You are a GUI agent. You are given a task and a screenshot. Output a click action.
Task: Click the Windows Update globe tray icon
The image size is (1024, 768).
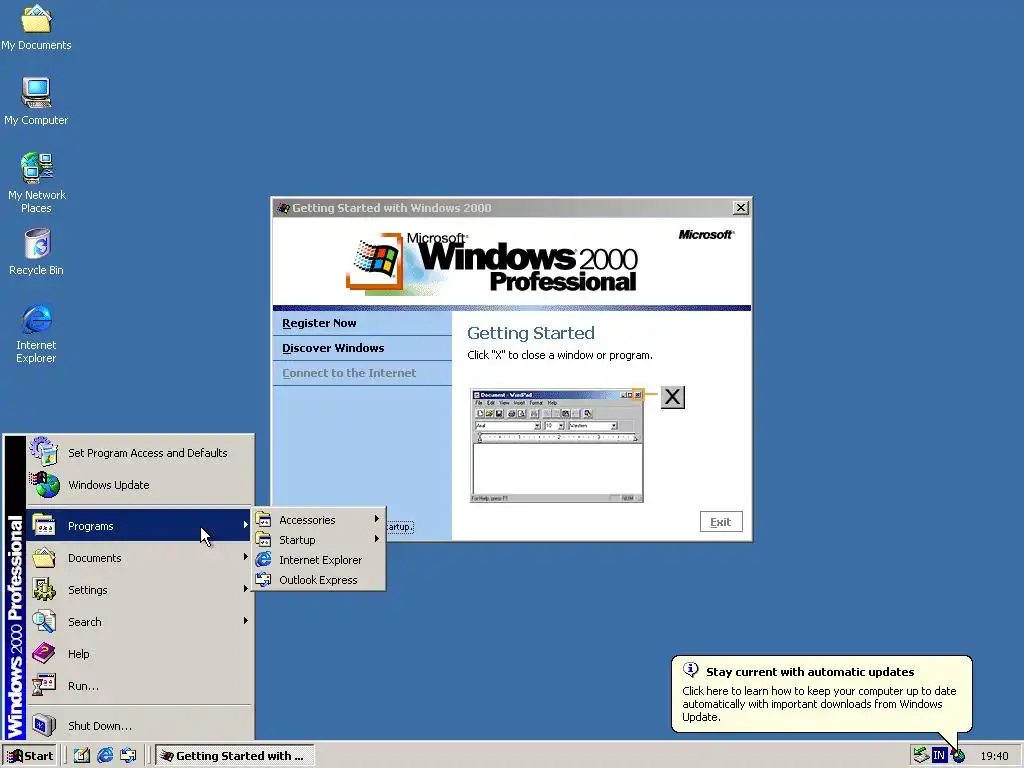[959, 756]
